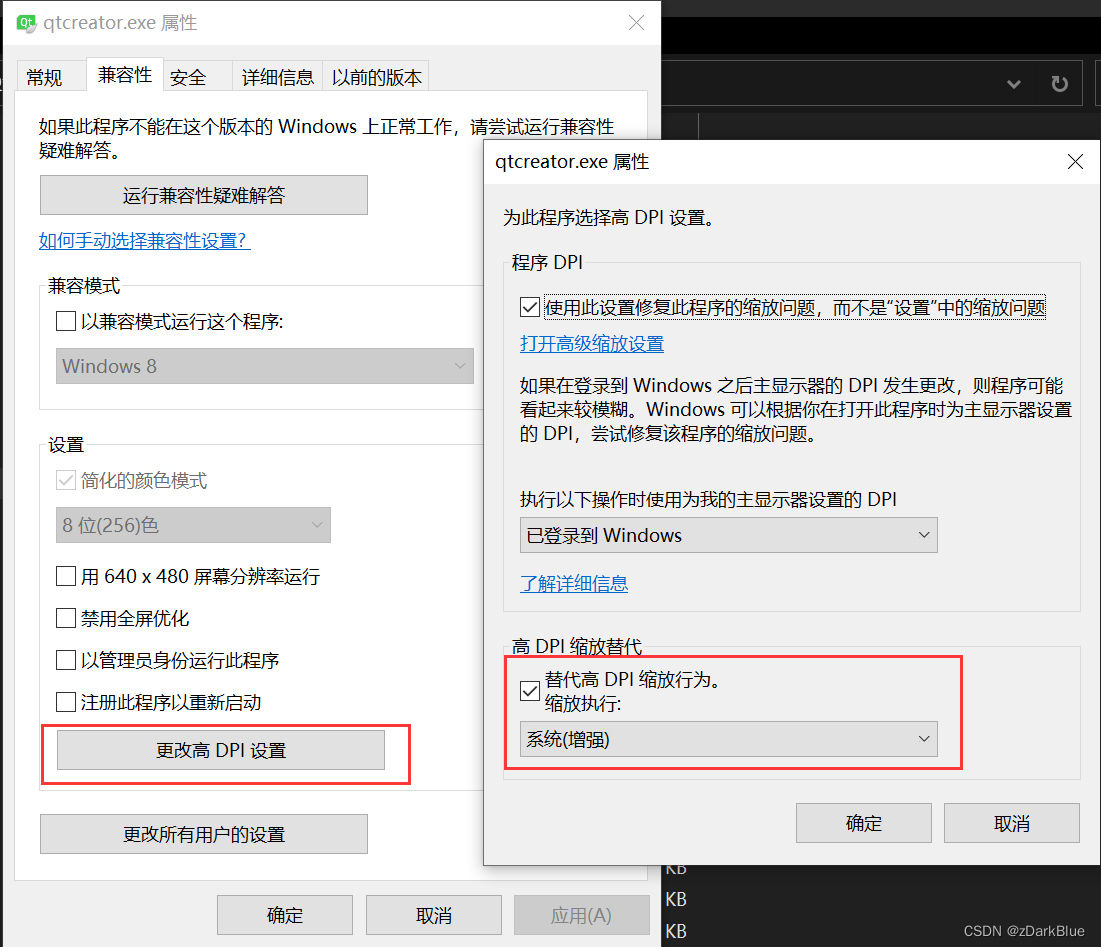Expand the address bar chevron in the background window

(x=1014, y=84)
